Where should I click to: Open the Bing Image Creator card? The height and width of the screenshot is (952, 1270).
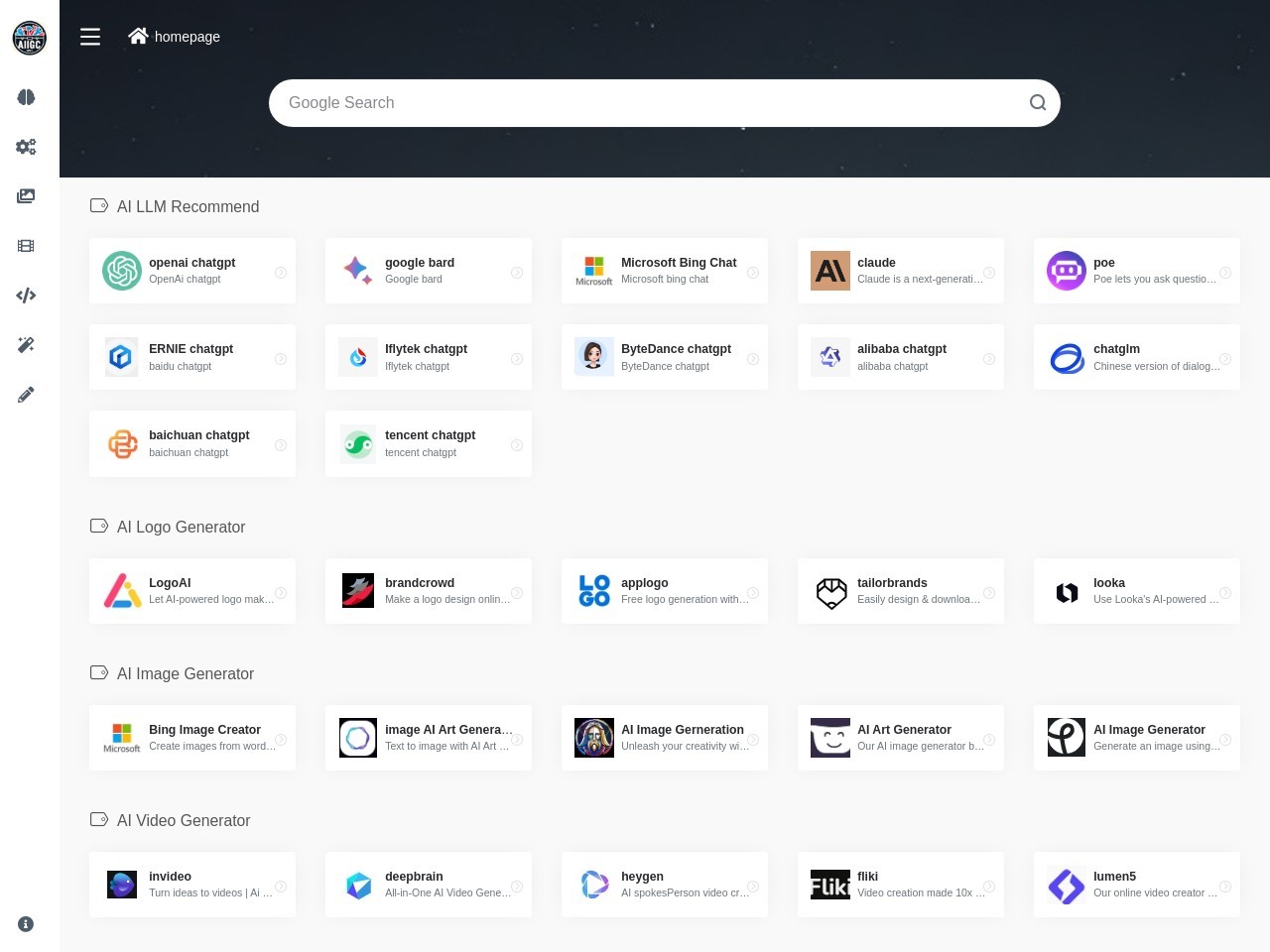point(192,738)
